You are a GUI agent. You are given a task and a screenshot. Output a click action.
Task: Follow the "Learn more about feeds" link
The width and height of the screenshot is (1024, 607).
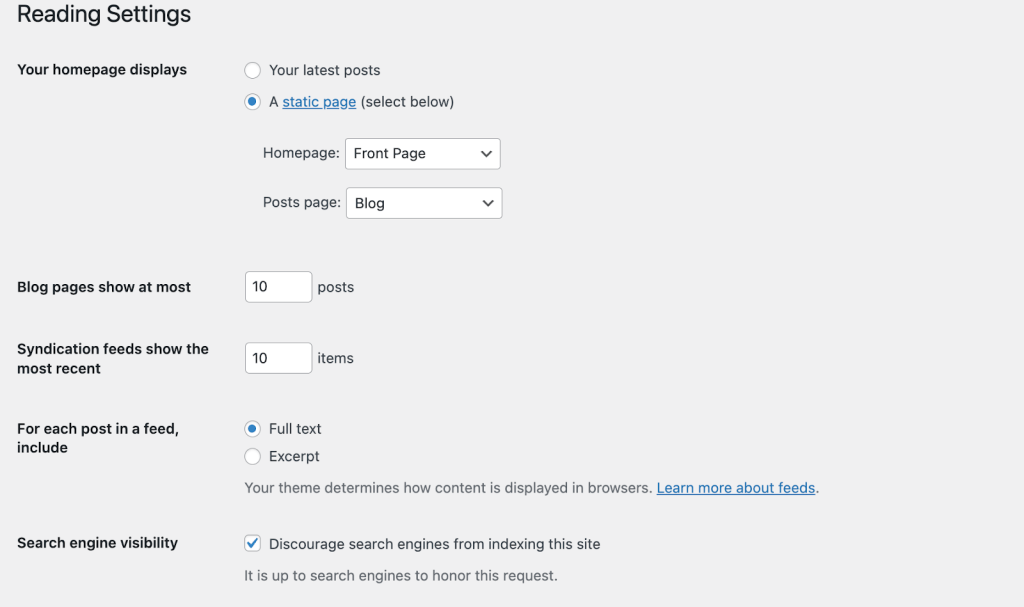pos(735,487)
